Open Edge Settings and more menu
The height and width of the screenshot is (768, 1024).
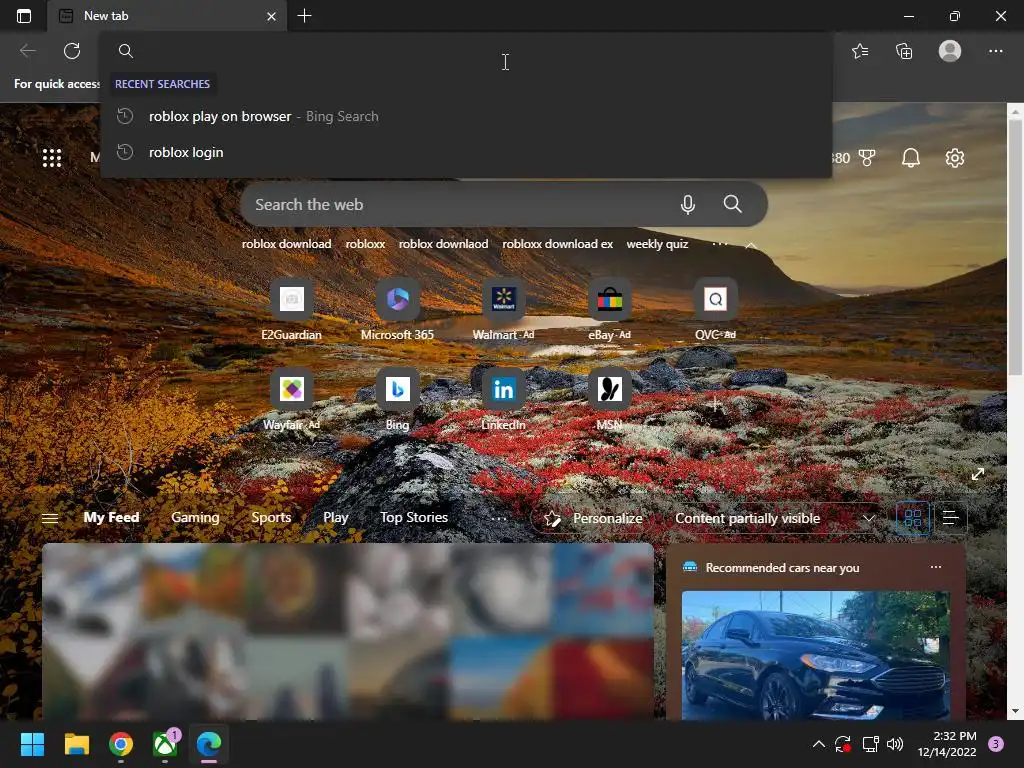pyautogui.click(x=995, y=51)
